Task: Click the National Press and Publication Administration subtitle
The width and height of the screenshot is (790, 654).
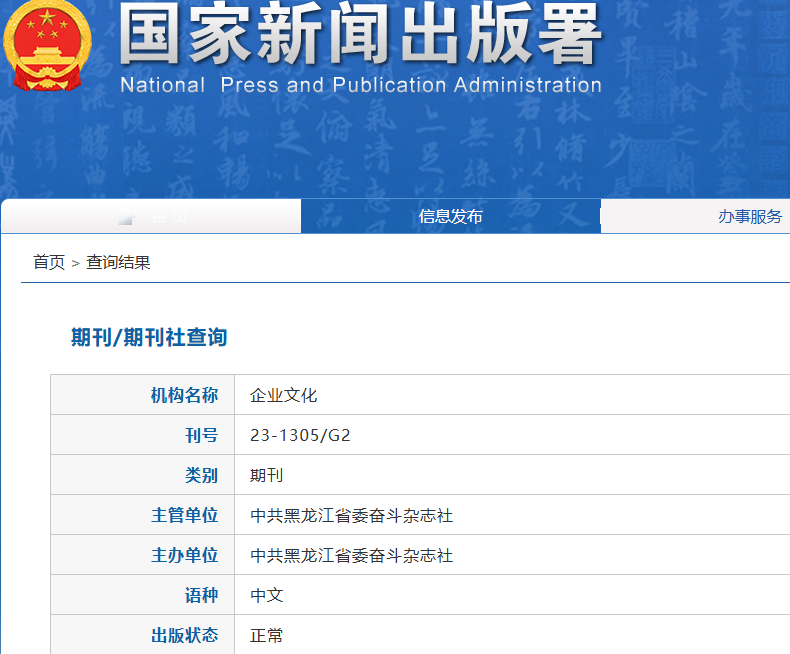Action: pos(361,85)
